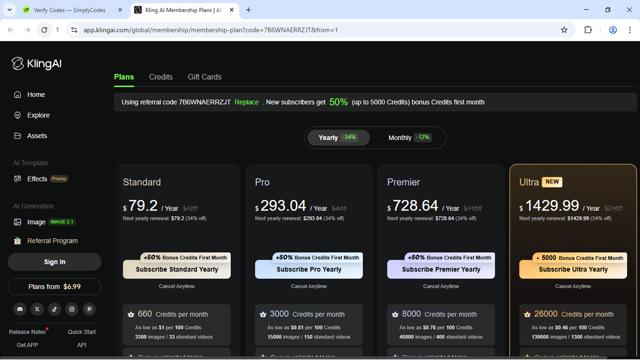This screenshot has height=360, width=640.
Task: Click the Premier price 728.64
Action: (x=415, y=206)
